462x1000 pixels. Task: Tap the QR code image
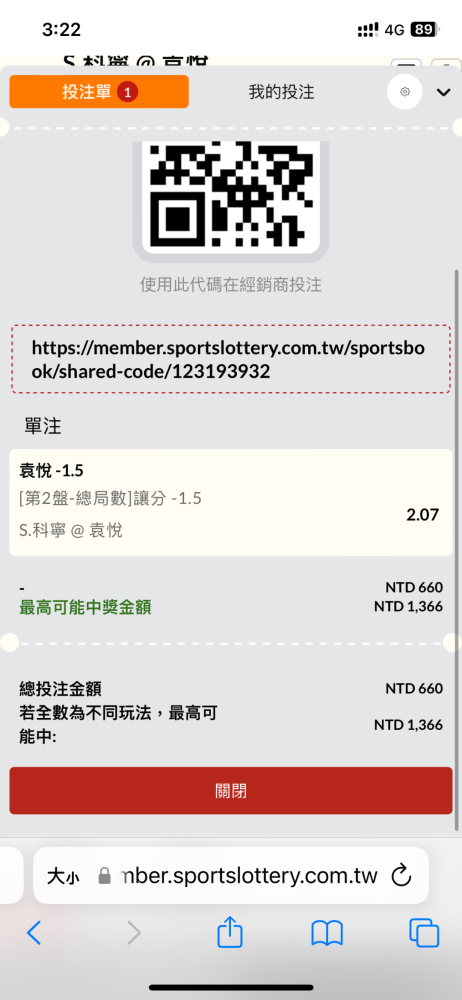pyautogui.click(x=230, y=197)
